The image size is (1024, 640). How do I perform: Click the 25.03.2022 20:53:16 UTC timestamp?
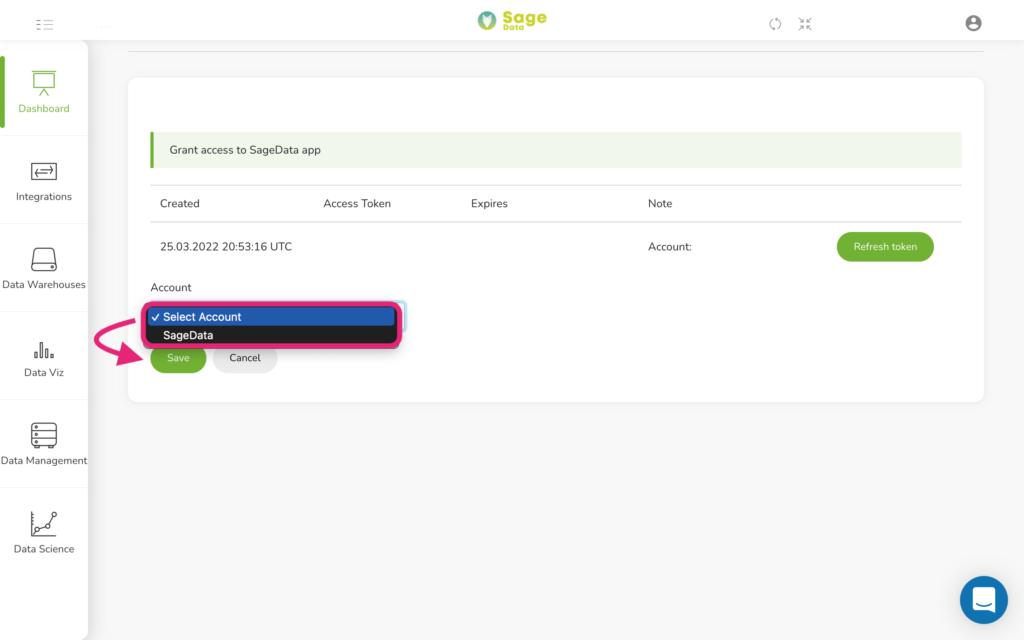click(226, 247)
